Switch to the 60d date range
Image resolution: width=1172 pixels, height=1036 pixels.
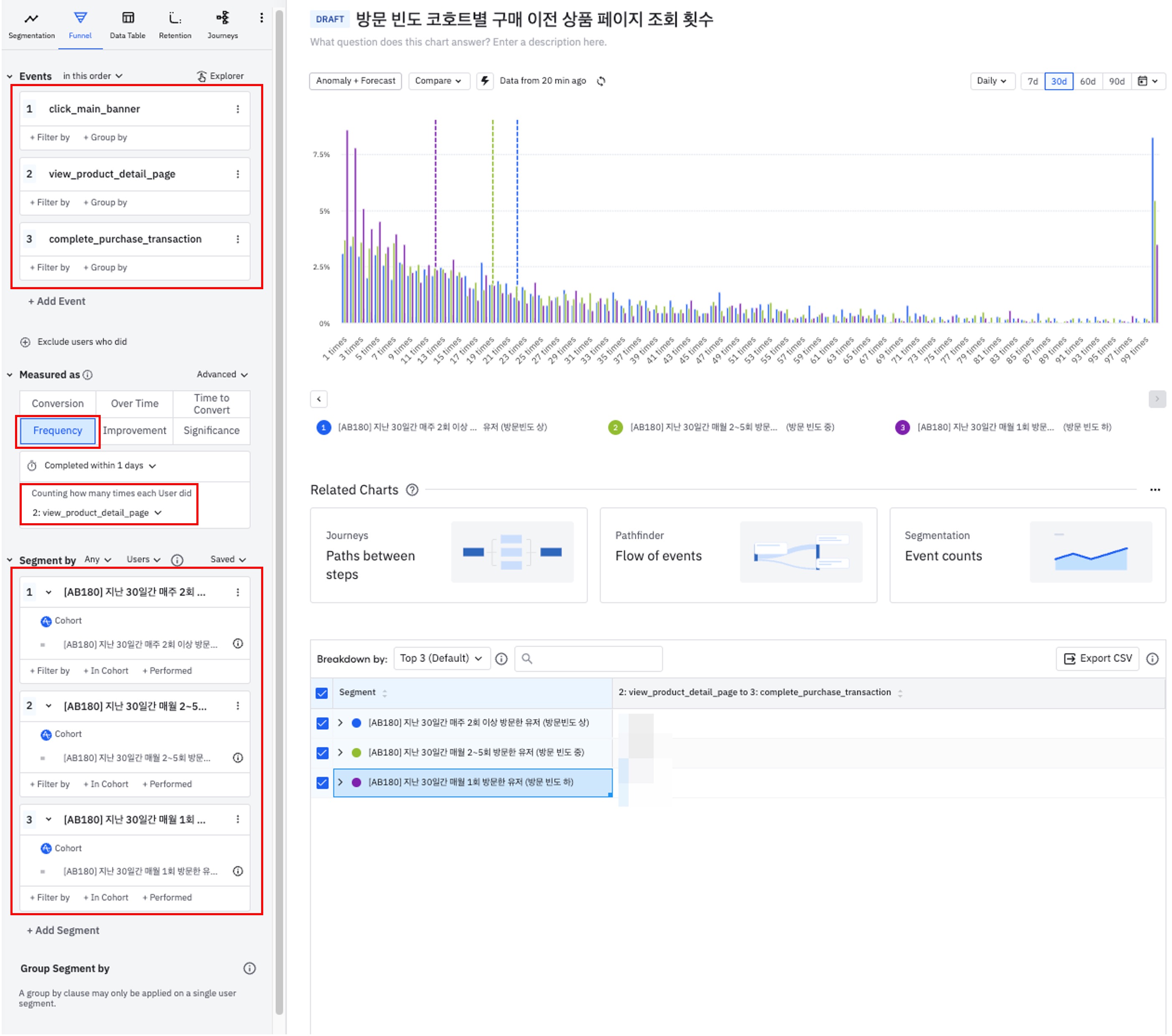[1087, 81]
